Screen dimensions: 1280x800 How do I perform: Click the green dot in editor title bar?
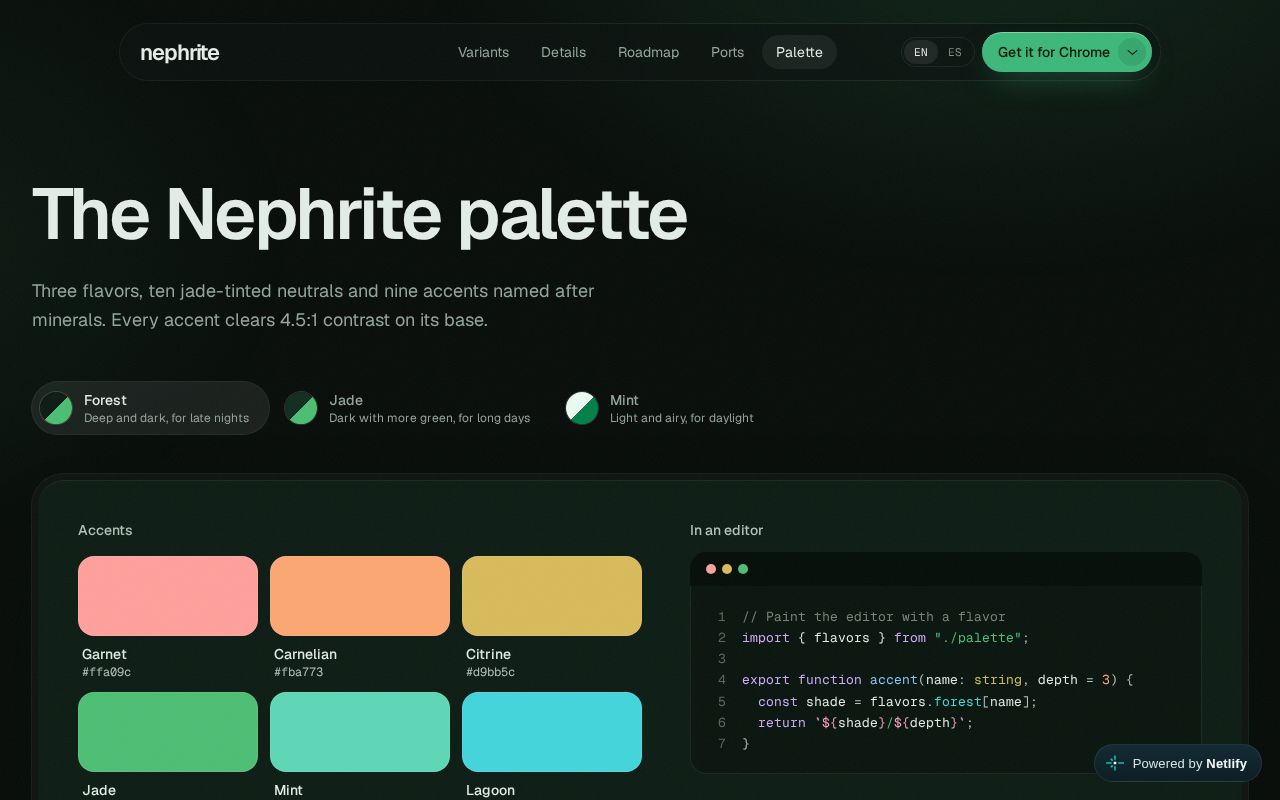(x=743, y=569)
